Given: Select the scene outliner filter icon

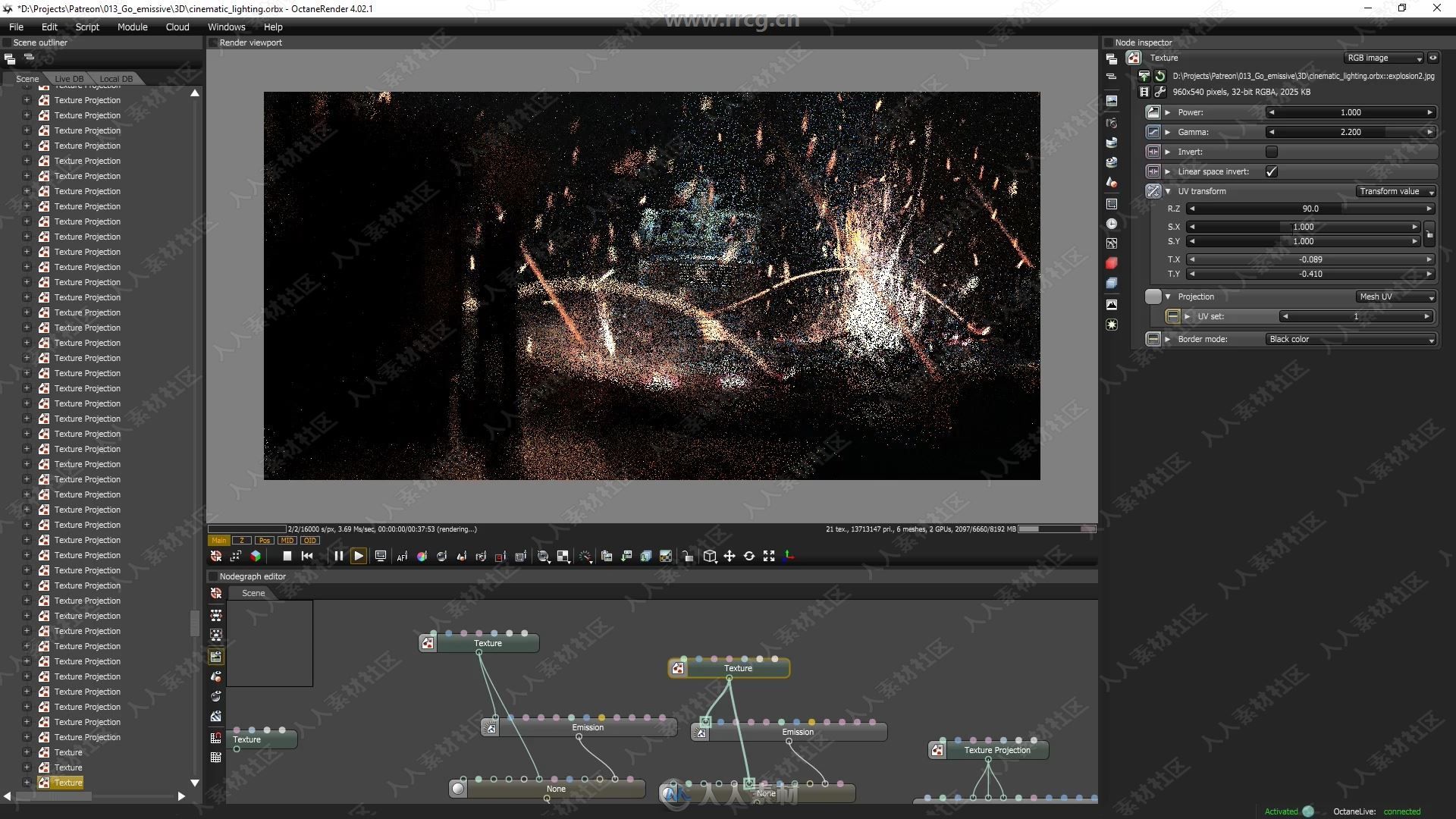Looking at the screenshot, I should [x=29, y=57].
